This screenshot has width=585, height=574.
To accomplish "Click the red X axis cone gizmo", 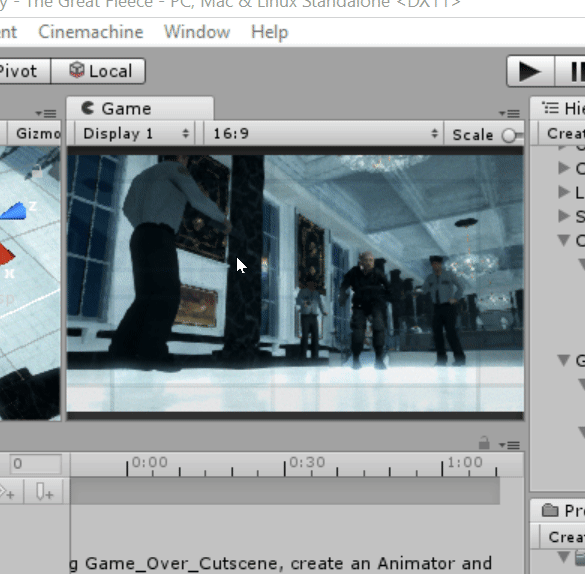I will coord(7,254).
